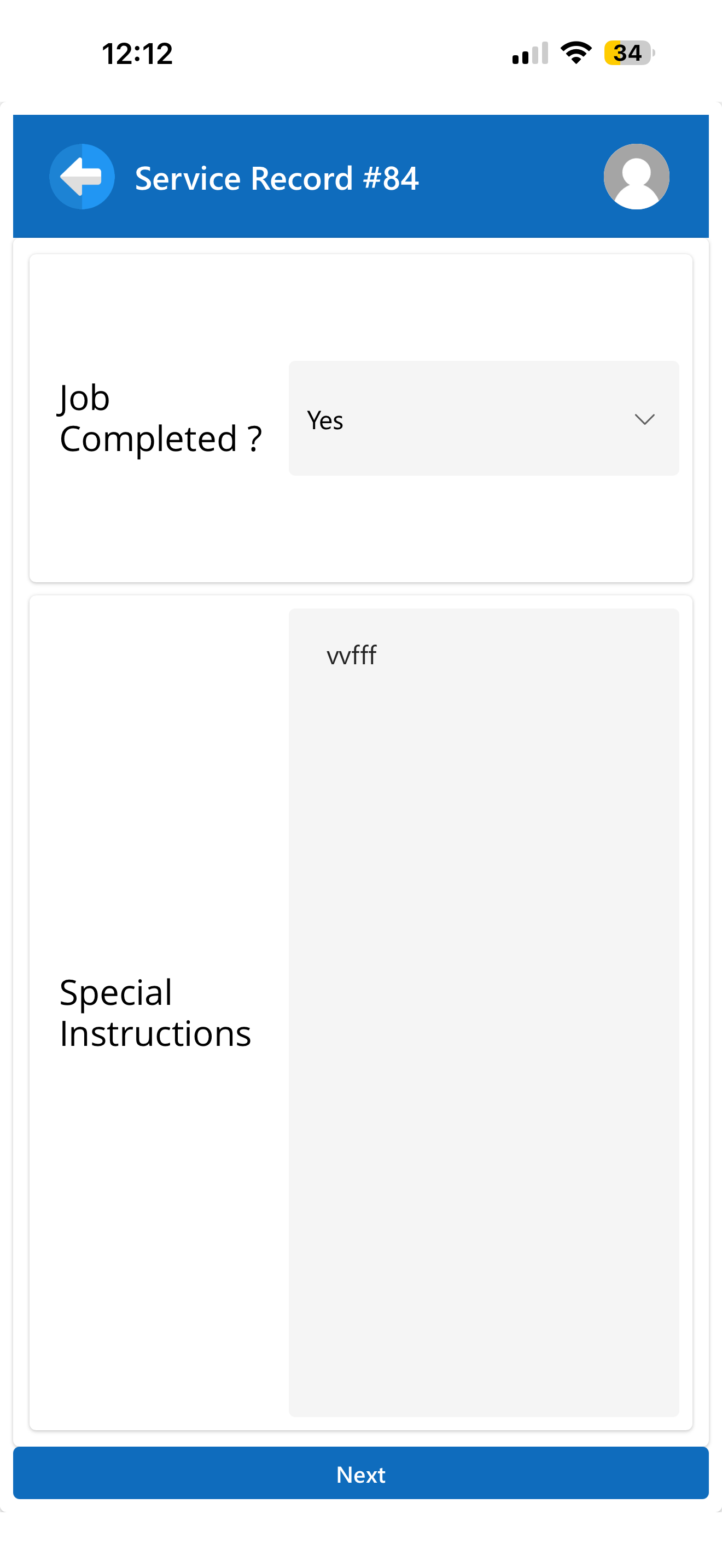722x1568 pixels.
Task: Select the 'Yes' value in the combo box
Action: [325, 420]
